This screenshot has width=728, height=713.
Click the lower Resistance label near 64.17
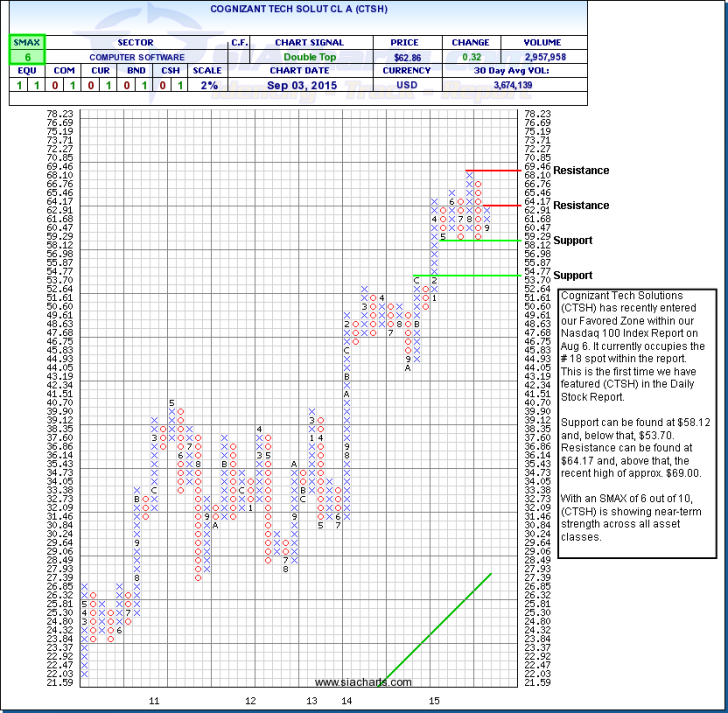(x=582, y=206)
